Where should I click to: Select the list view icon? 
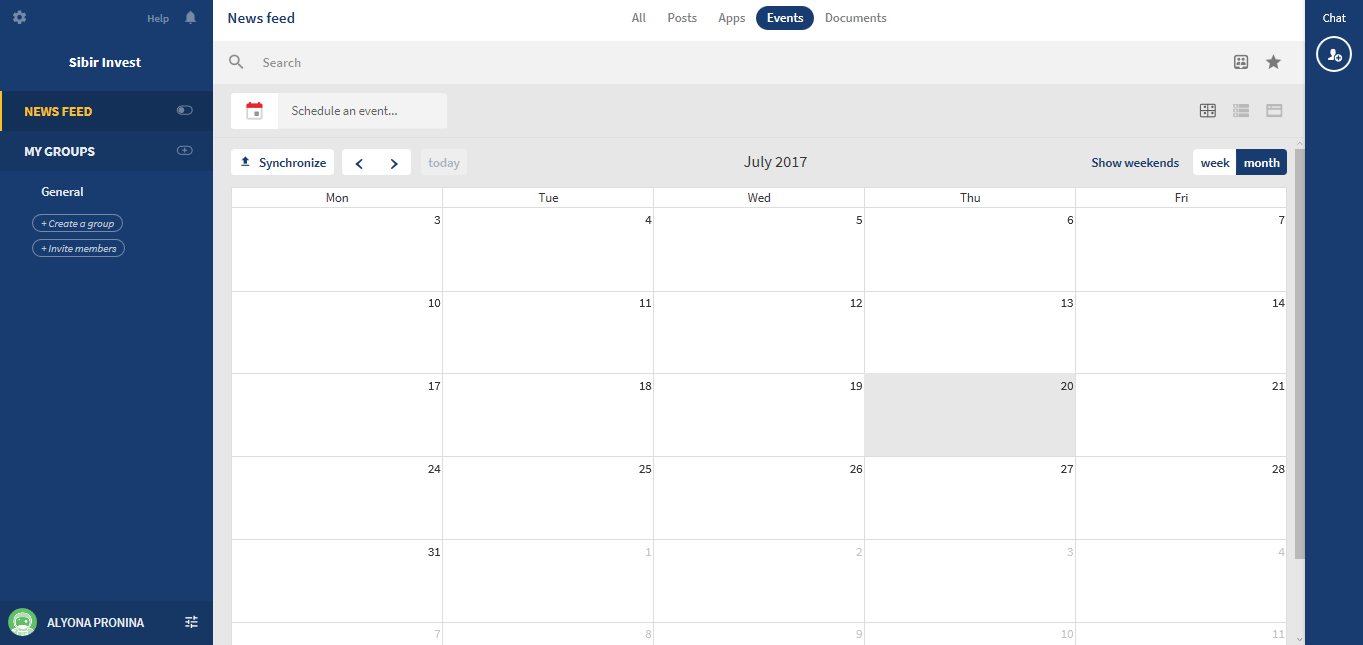pos(1241,111)
